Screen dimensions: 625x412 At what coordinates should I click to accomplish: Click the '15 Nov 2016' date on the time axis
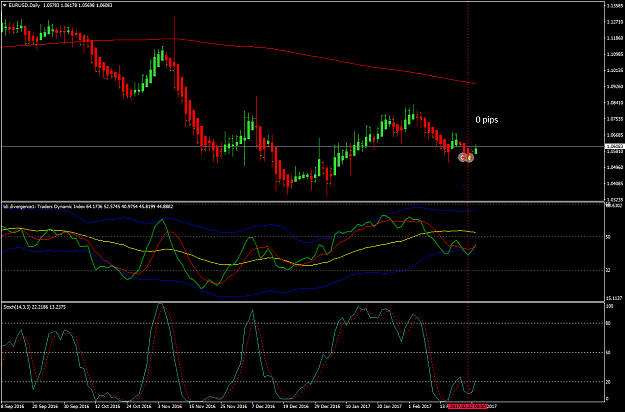(x=201, y=406)
